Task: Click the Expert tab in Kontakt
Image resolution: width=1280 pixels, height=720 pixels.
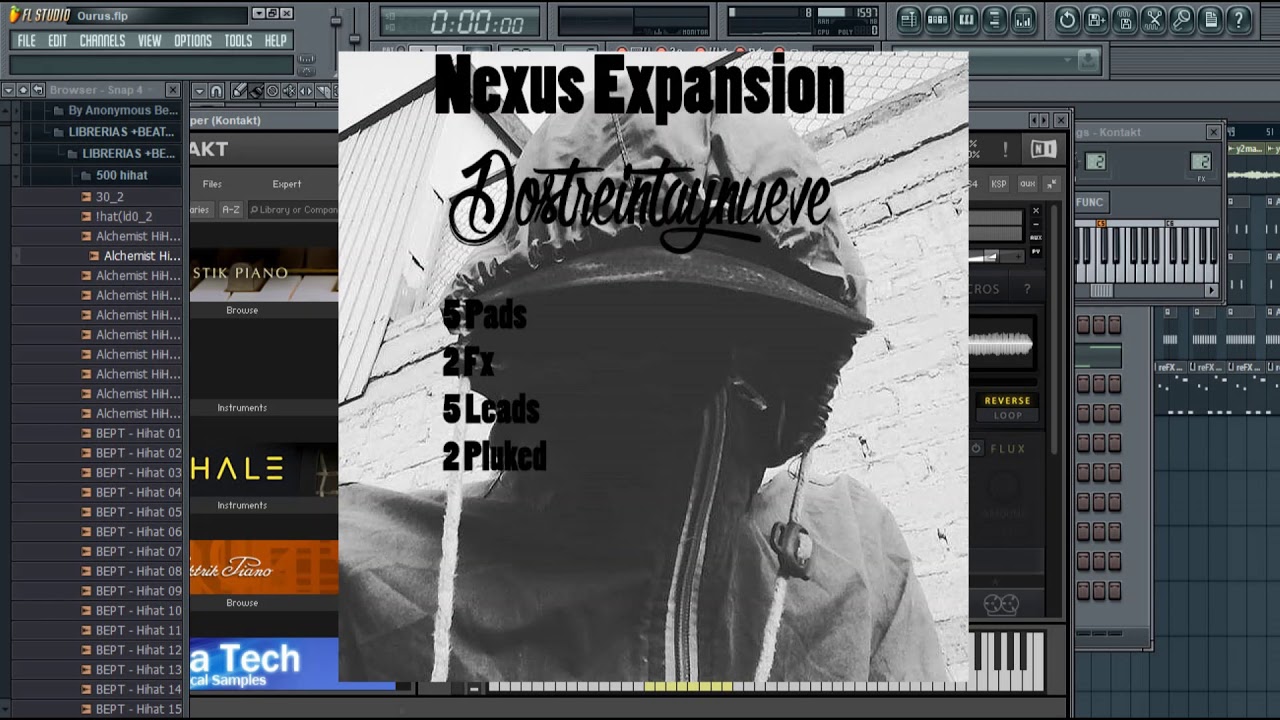Action: [x=287, y=184]
